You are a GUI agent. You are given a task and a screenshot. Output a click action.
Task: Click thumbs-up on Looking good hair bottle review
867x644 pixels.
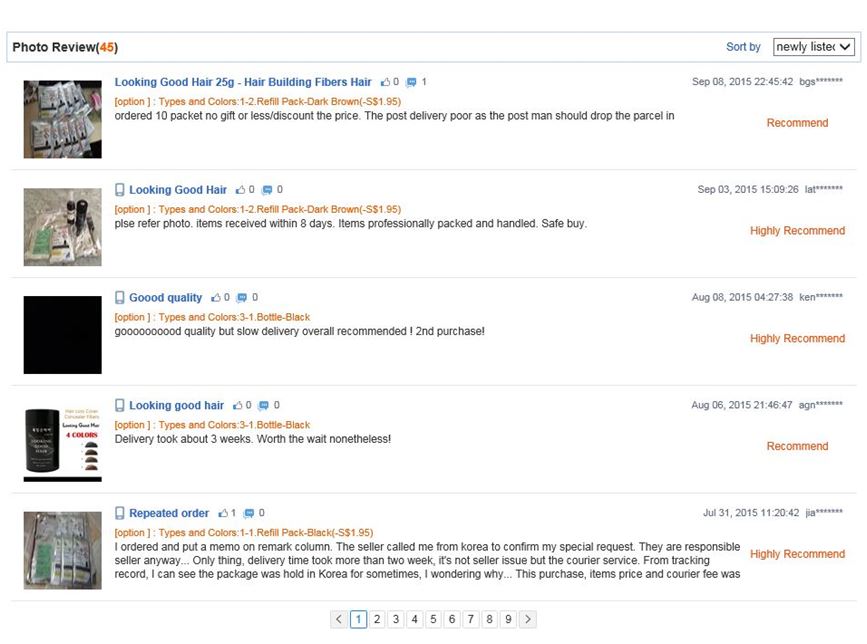pos(238,406)
